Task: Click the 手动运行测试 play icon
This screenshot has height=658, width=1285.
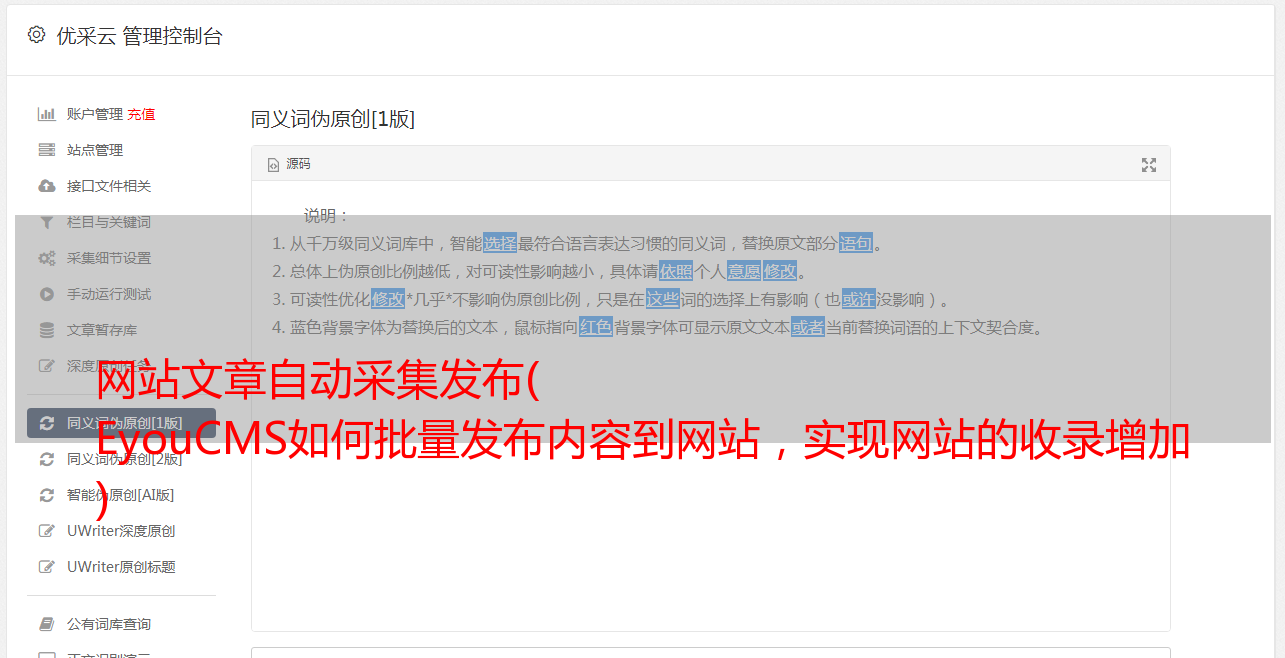Action: tap(46, 294)
